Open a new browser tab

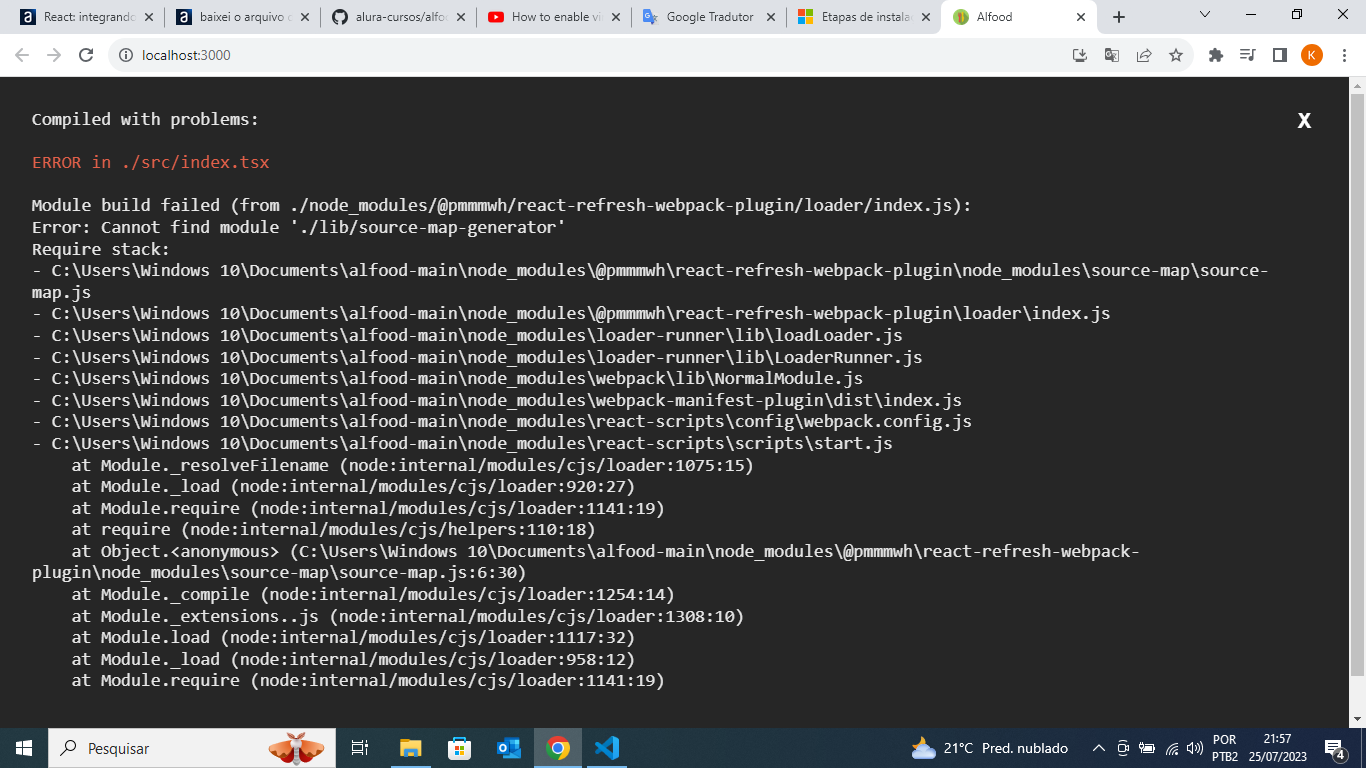tap(1119, 17)
